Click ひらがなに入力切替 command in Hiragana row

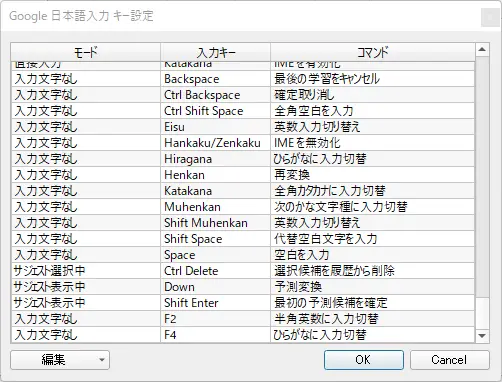click(373, 159)
